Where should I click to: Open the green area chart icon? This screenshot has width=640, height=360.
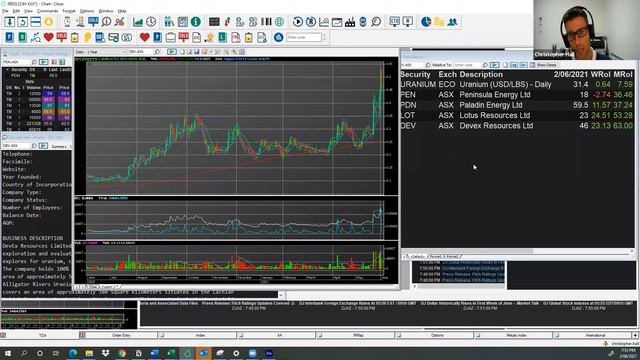tap(138, 22)
